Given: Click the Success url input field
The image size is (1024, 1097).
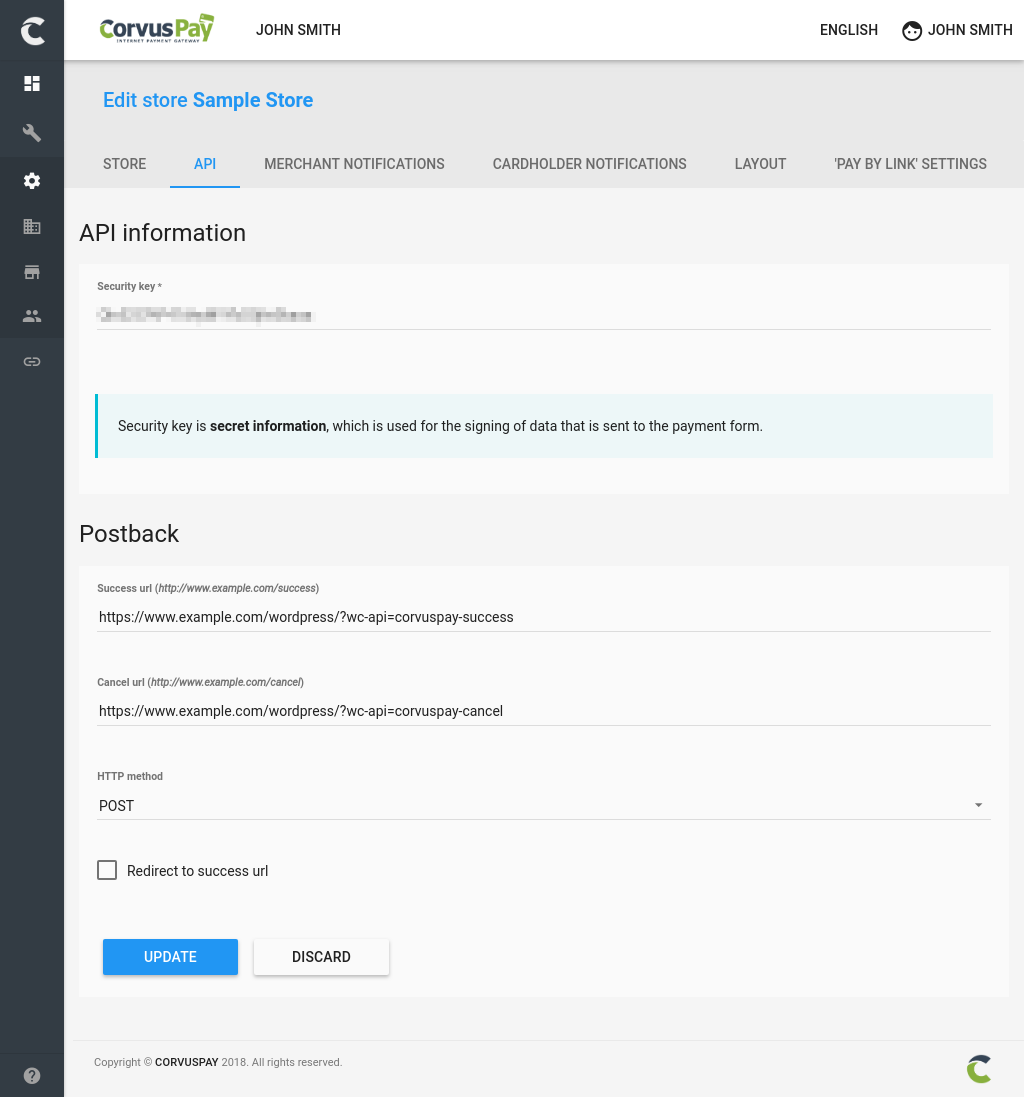Looking at the screenshot, I should (x=543, y=617).
